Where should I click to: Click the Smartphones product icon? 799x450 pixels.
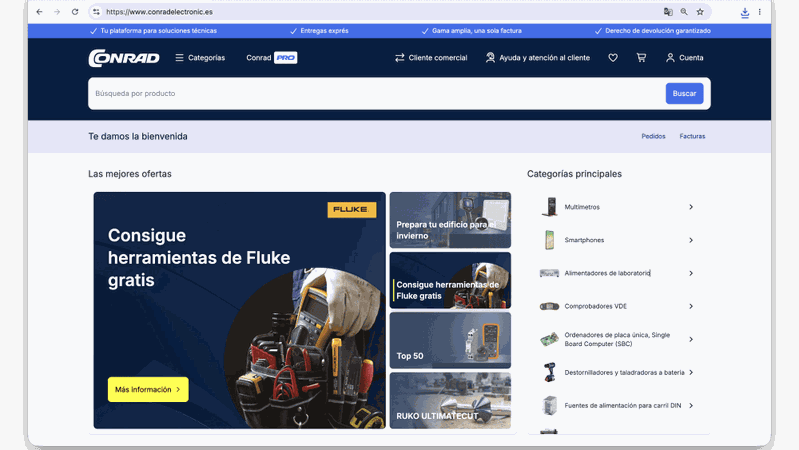[x=549, y=240]
